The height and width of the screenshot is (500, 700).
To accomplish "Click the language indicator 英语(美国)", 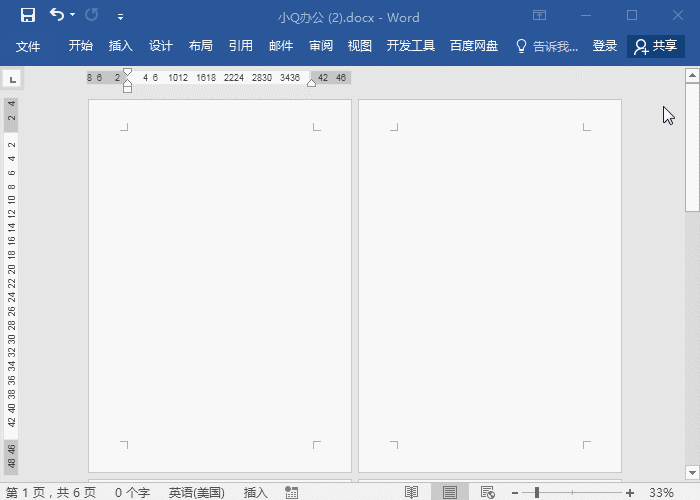I will (x=196, y=492).
